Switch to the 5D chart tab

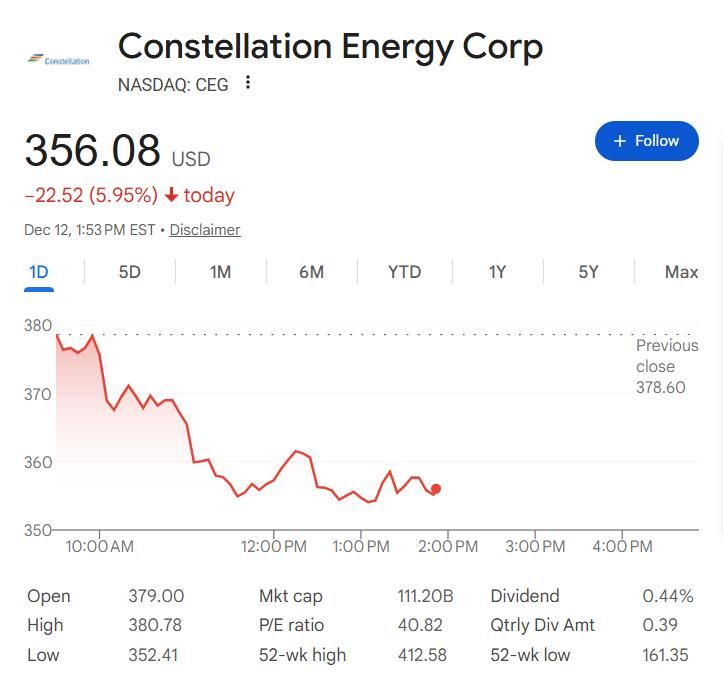pyautogui.click(x=130, y=272)
